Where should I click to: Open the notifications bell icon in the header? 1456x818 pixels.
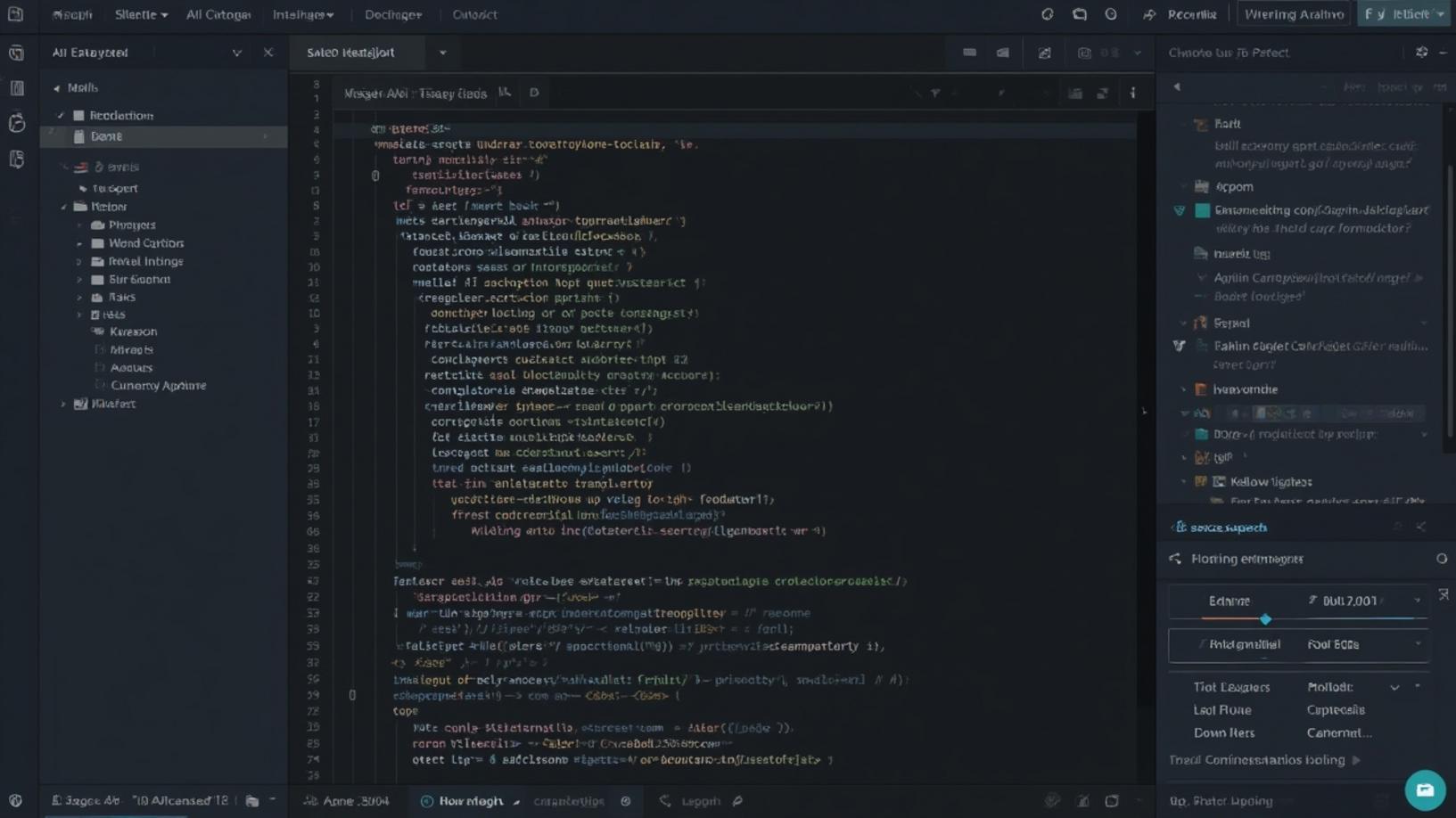pos(1111,14)
